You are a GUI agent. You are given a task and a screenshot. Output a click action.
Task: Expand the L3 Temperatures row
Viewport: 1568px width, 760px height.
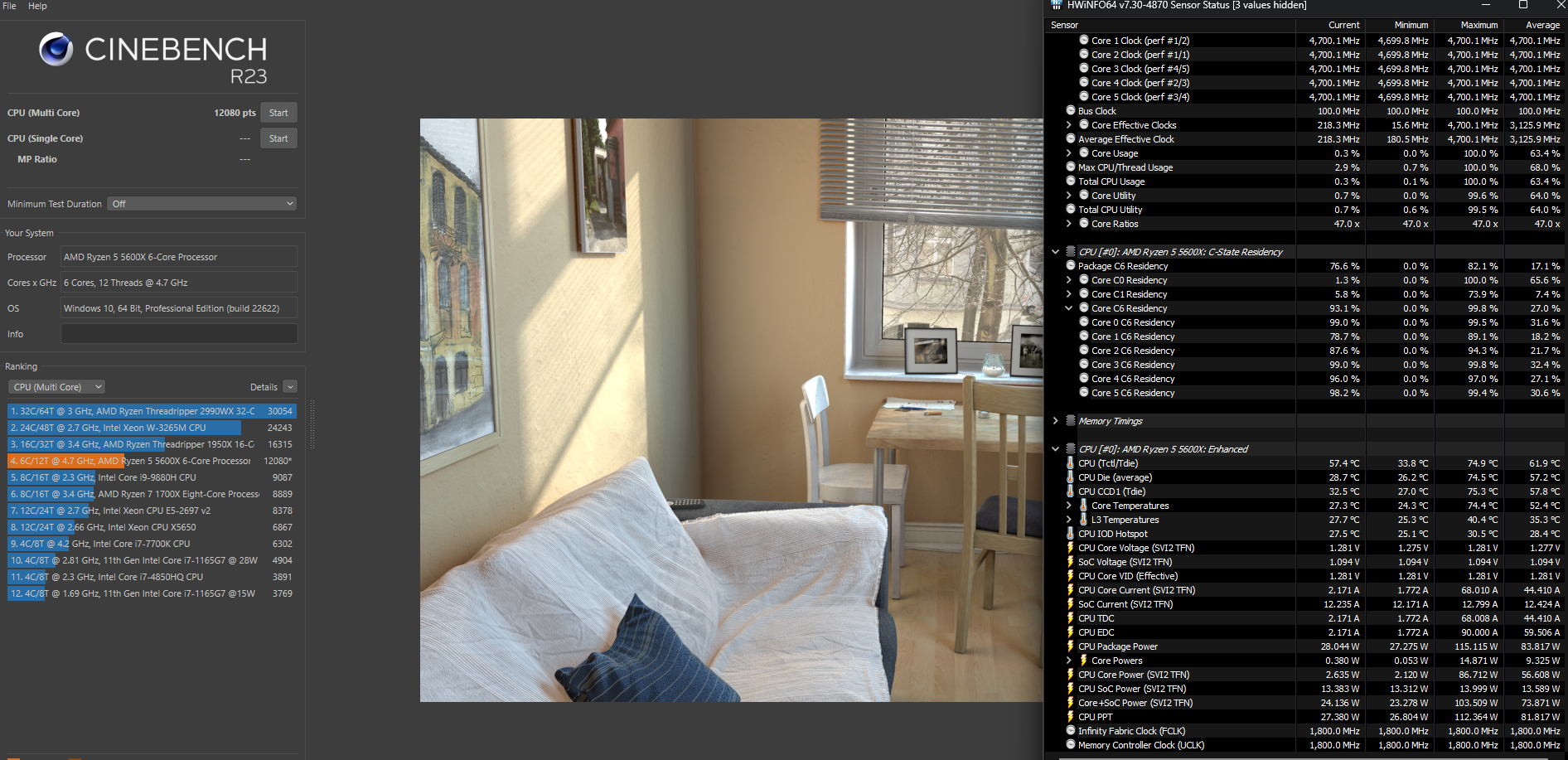point(1069,519)
